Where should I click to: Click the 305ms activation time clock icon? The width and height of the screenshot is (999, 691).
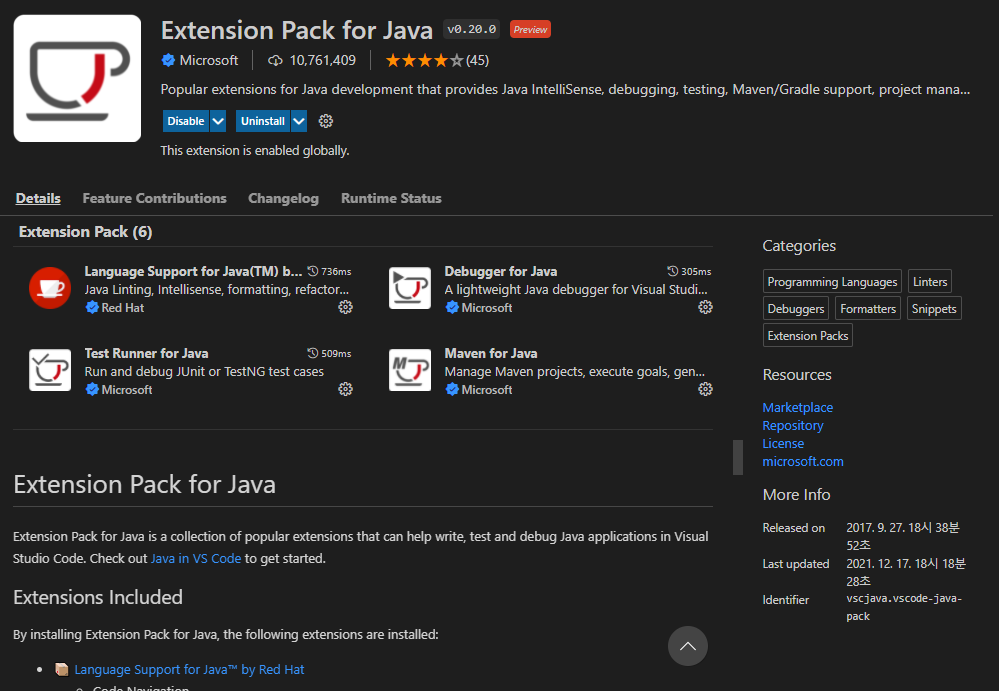tap(673, 271)
